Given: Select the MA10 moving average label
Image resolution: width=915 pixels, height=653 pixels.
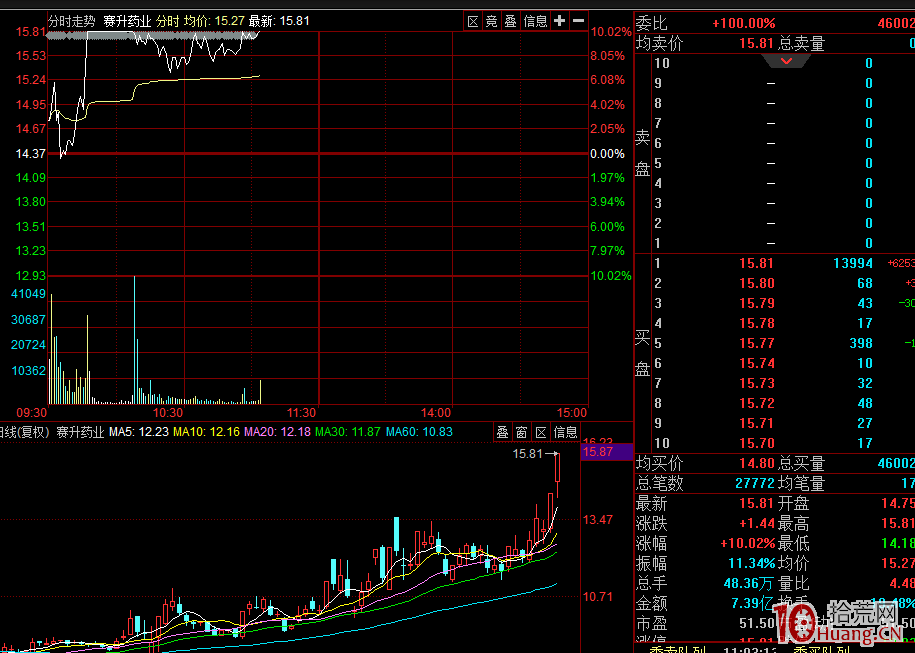Looking at the screenshot, I should pos(205,432).
